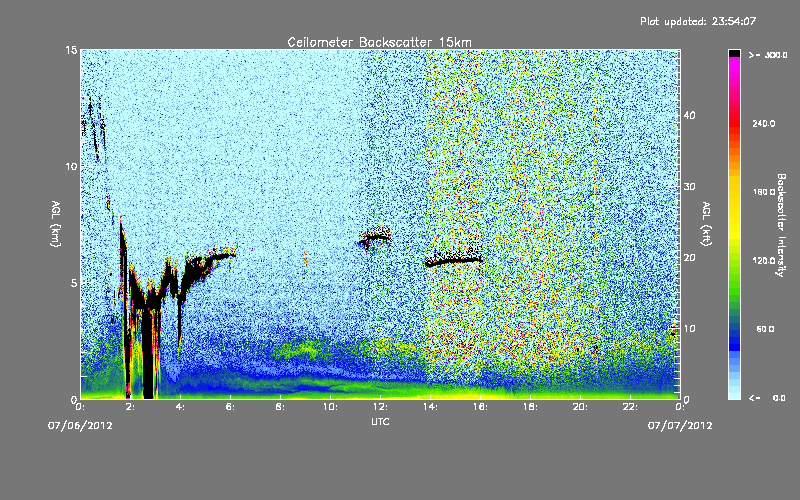Click the tall black precipitation column before 3:
The image size is (800, 500).
148,352
